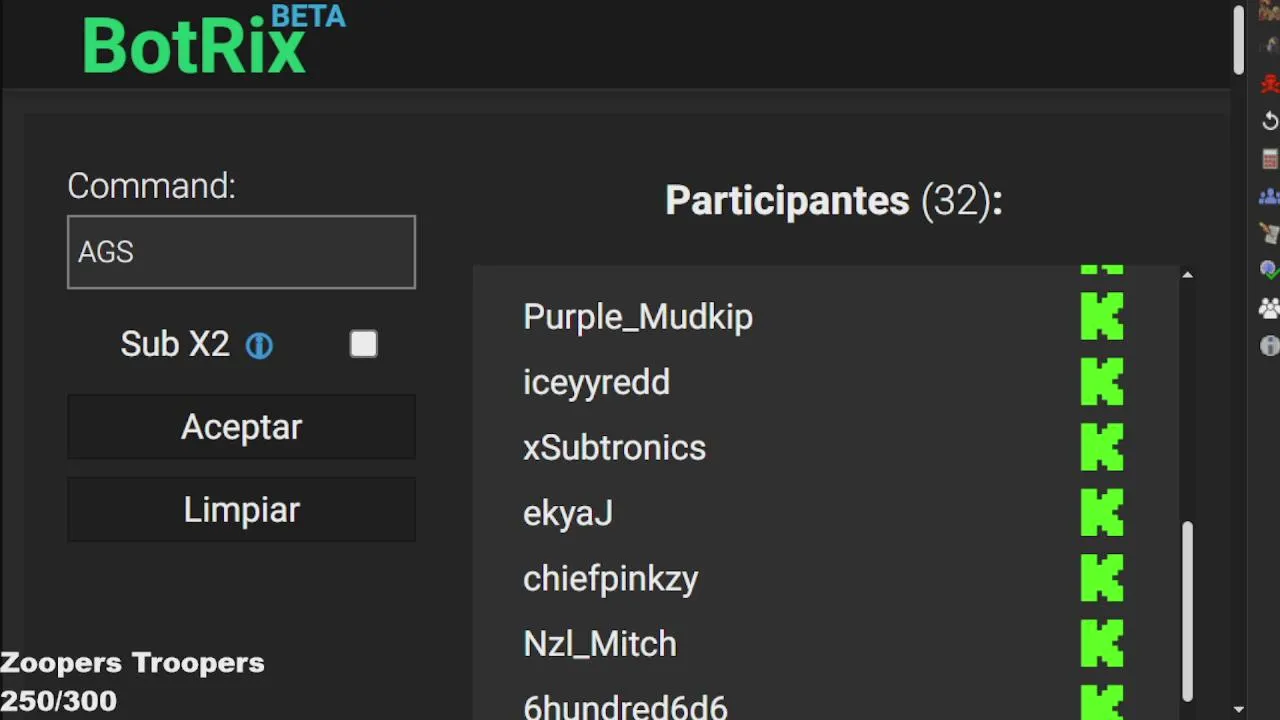Enable the Sub X2 checkbox
1280x720 pixels.
click(364, 345)
